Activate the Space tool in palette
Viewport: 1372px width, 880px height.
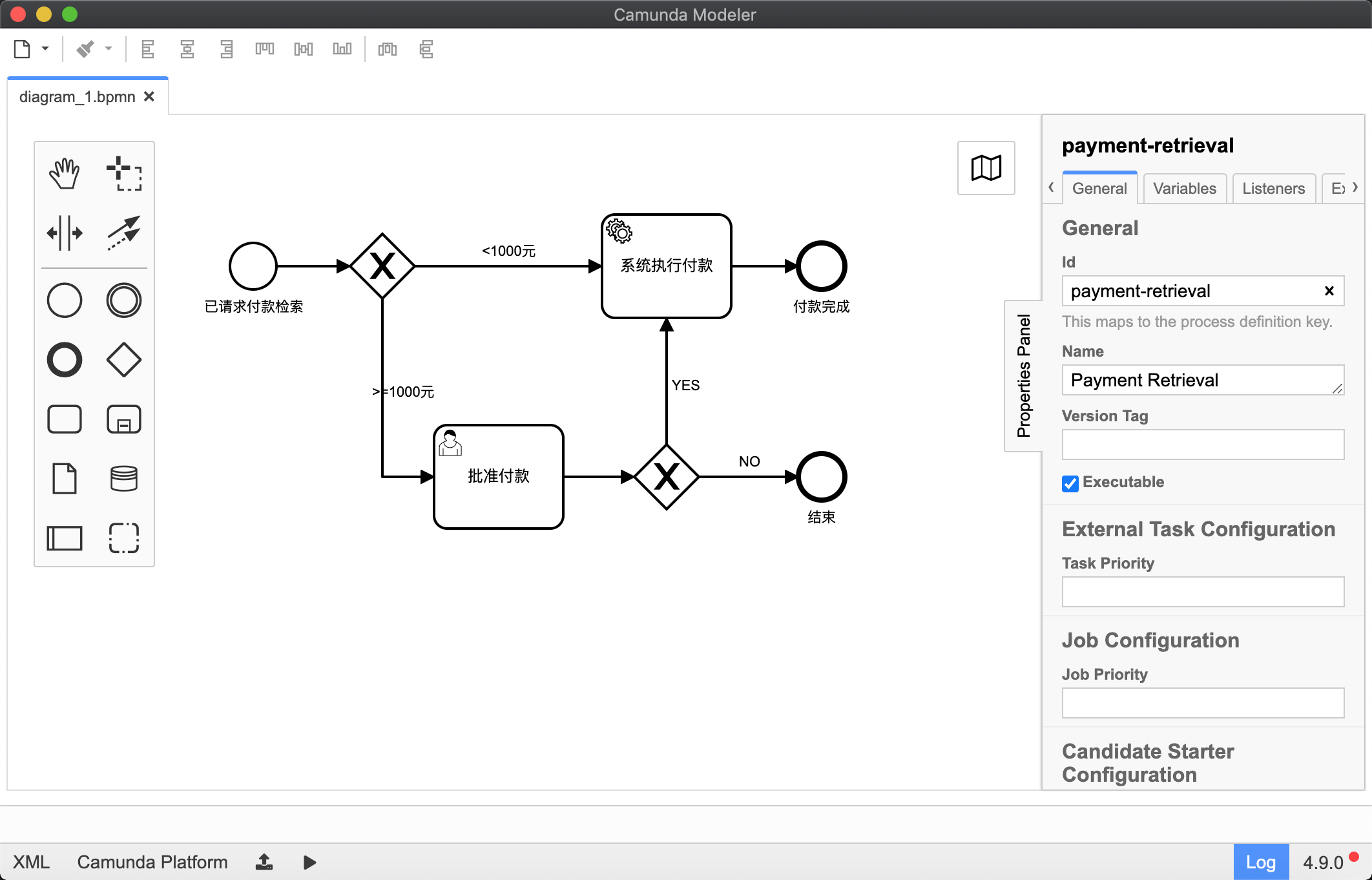(x=65, y=233)
